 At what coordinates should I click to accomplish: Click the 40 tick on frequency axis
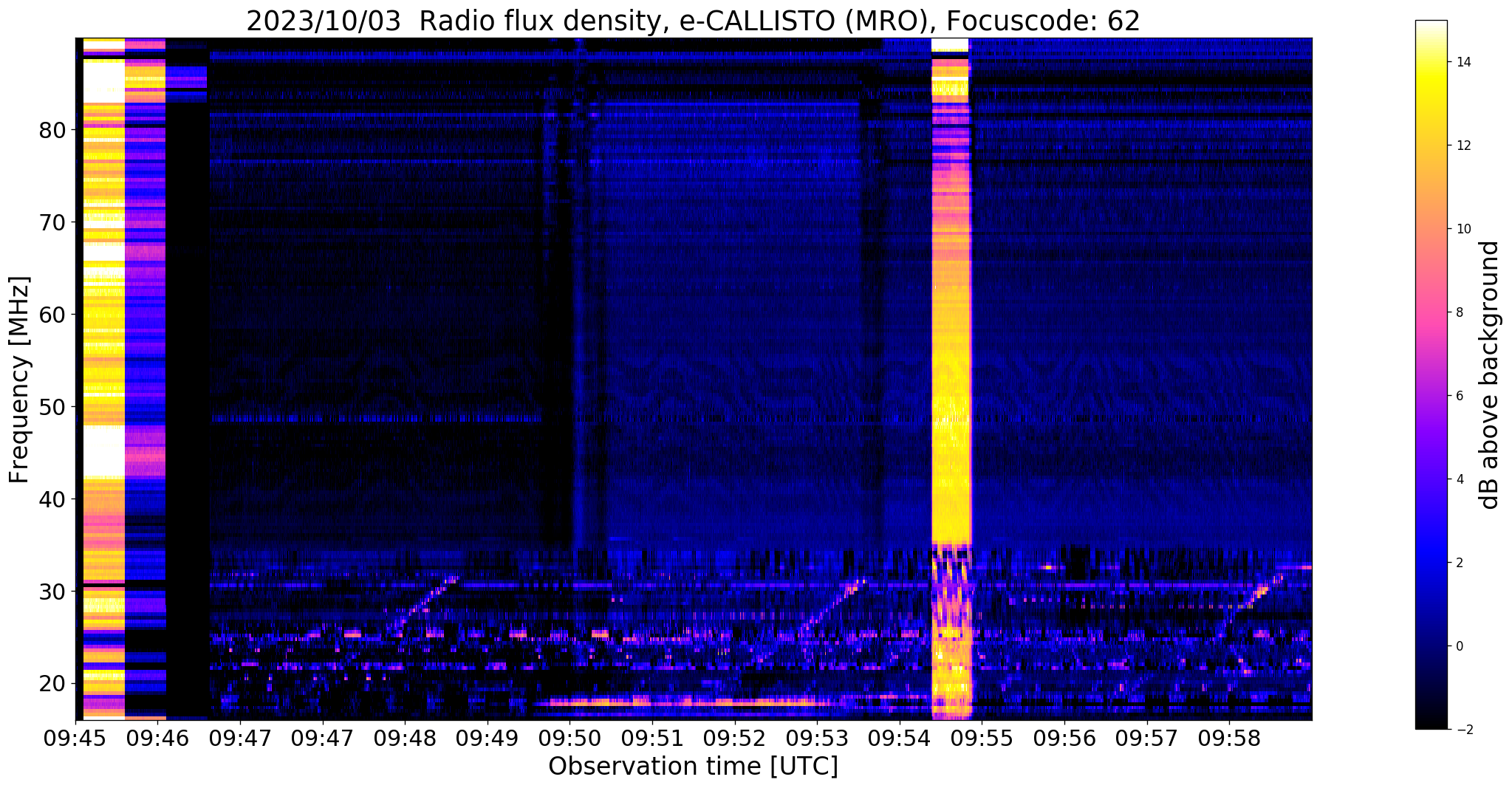[x=52, y=500]
